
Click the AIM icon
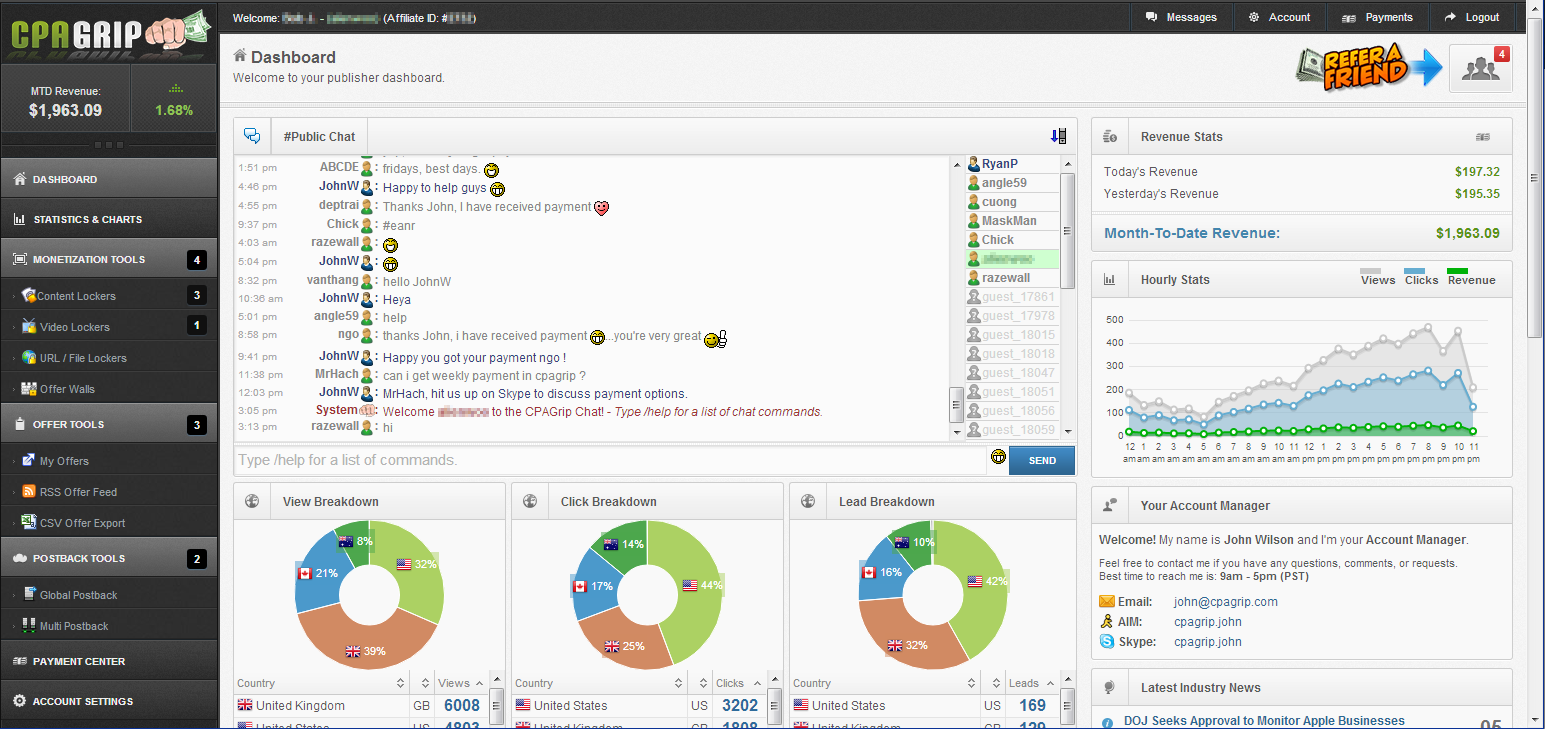point(1107,622)
